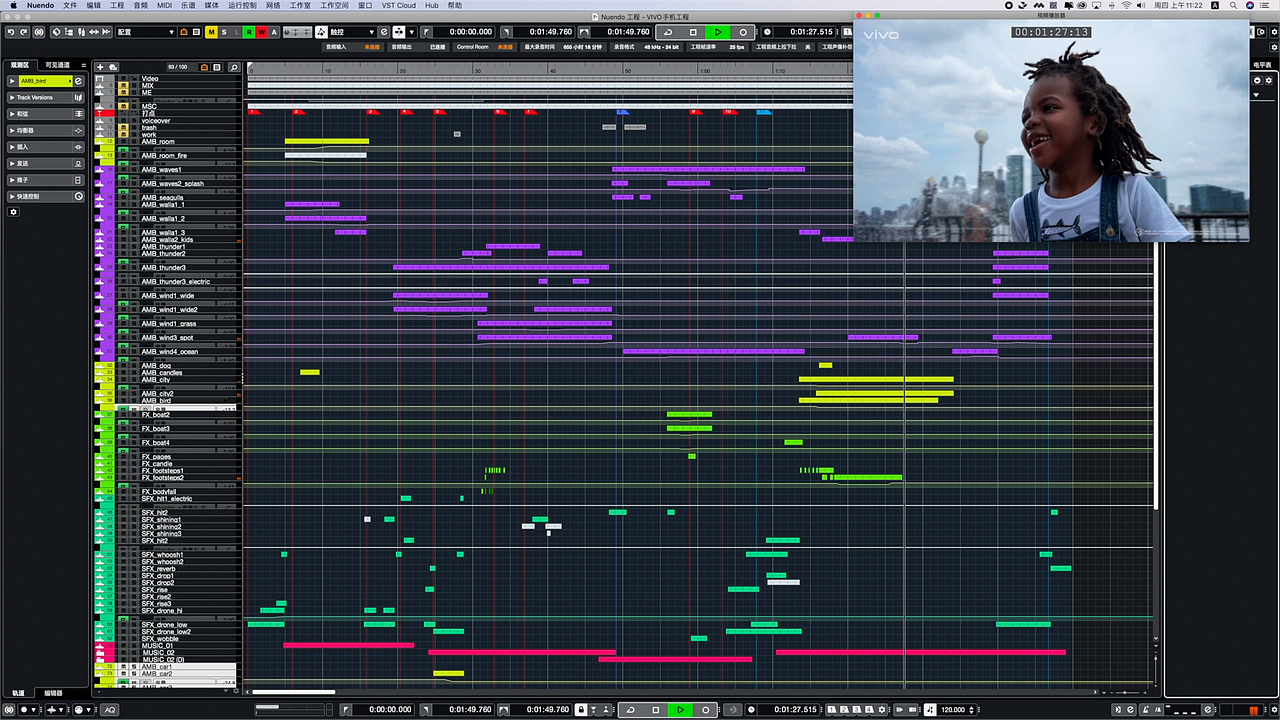Viewport: 1280px width, 720px height.
Task: Click the stop button in bottom transport bar
Action: [x=655, y=710]
